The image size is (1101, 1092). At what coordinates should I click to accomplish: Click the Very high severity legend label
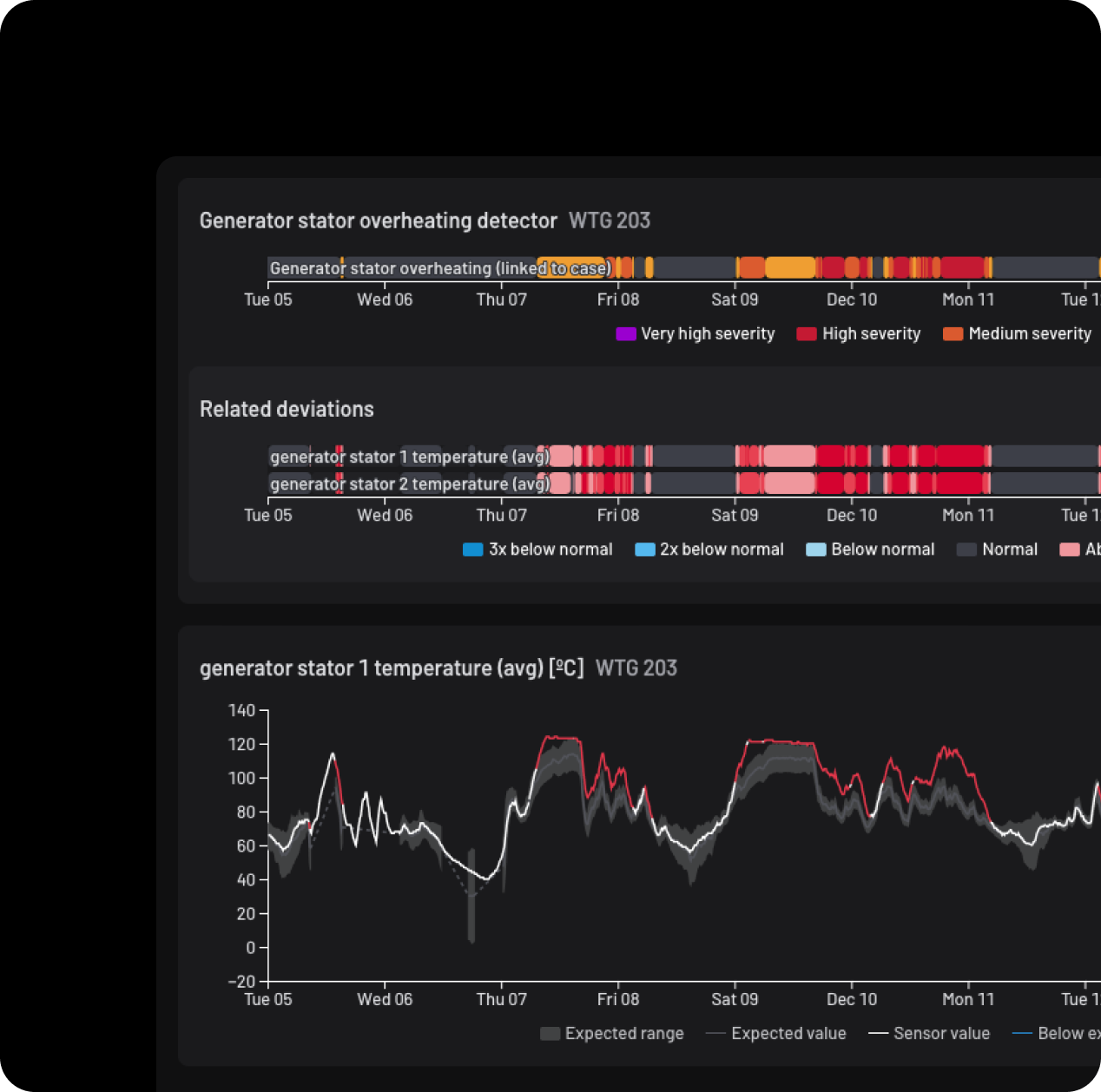pyautogui.click(x=708, y=334)
